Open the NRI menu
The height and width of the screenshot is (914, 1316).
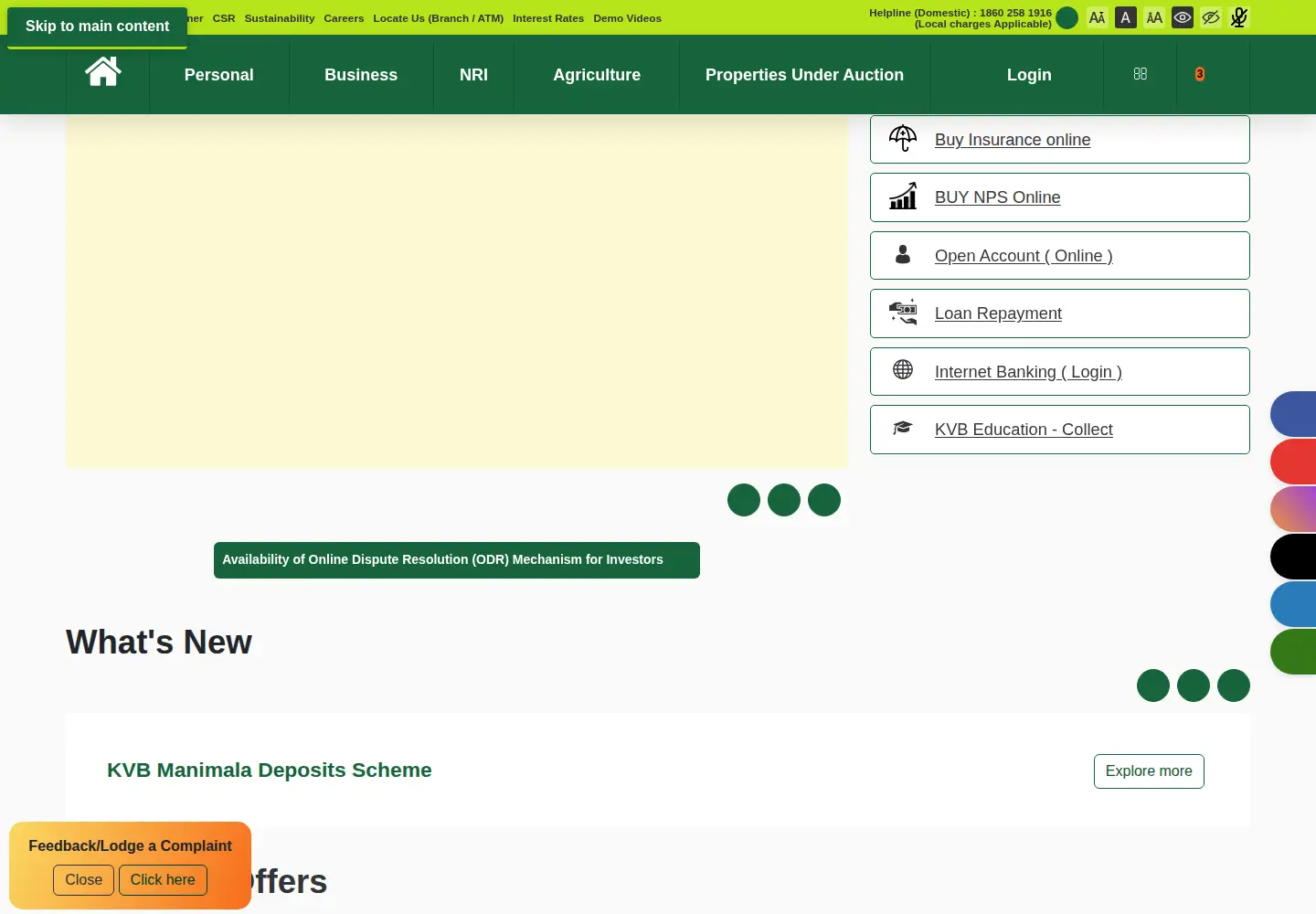click(x=473, y=75)
